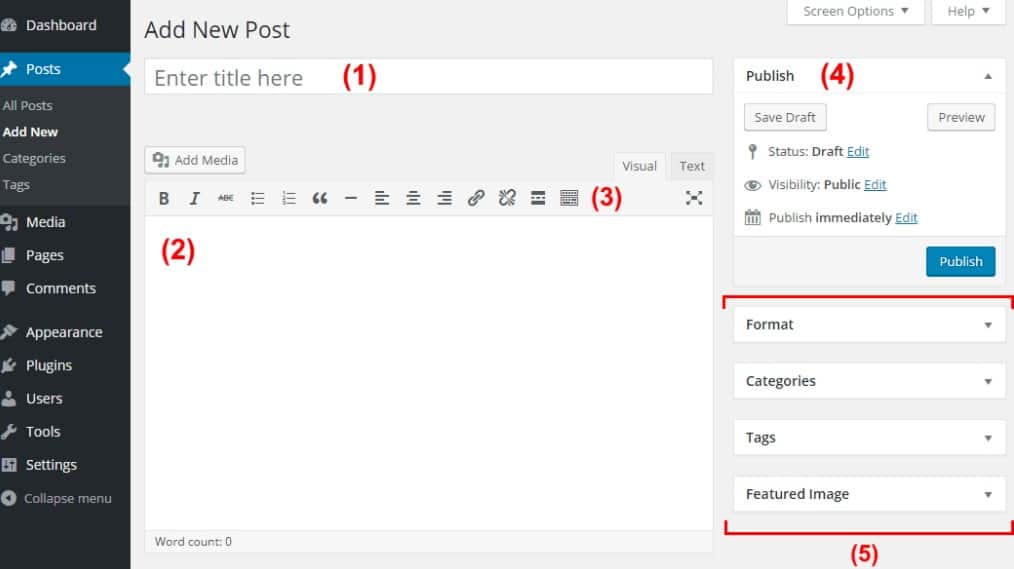Collapse the Publish panel
This screenshot has height=569, width=1014.
988,76
